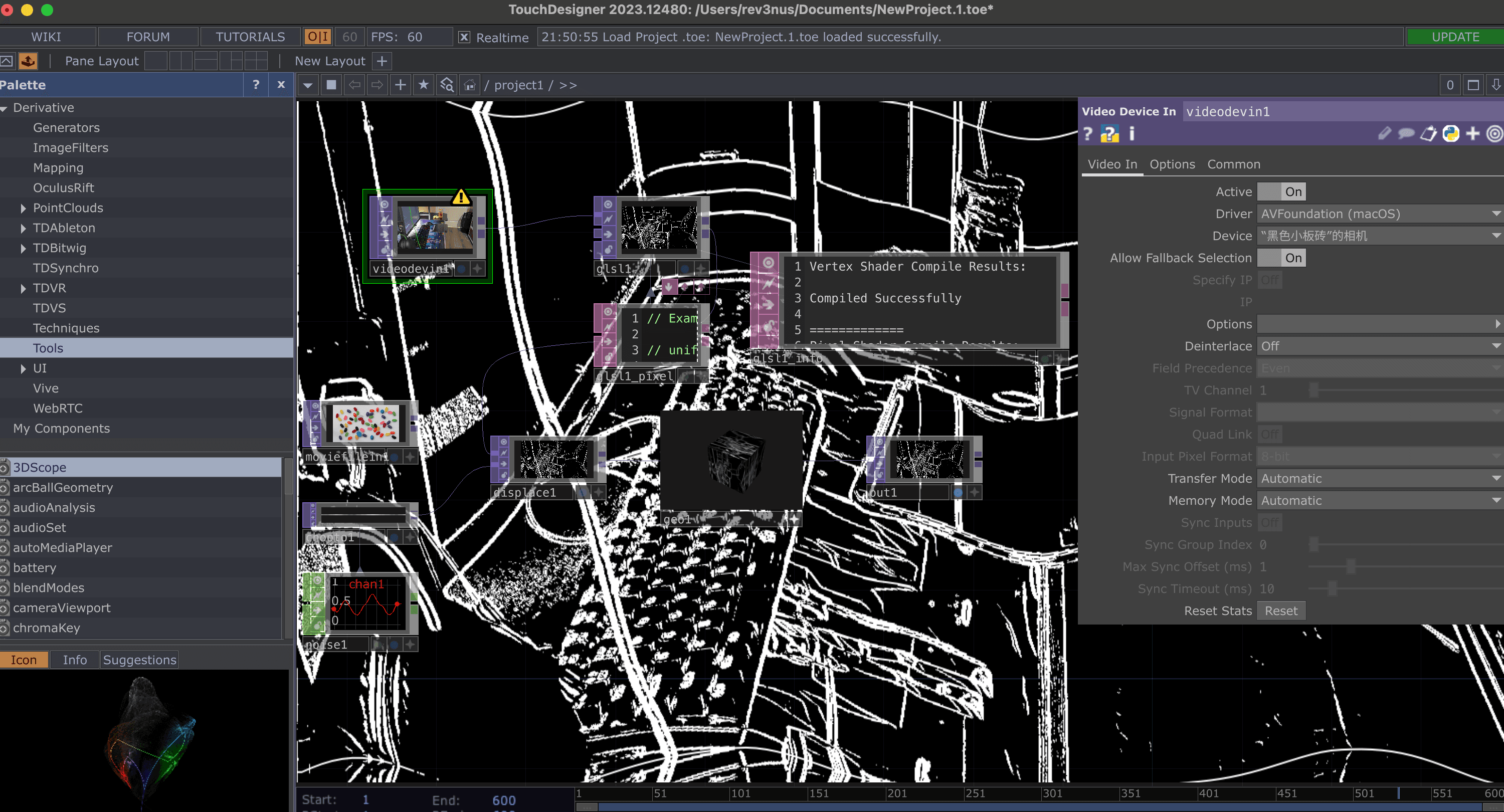
Task: Toggle the Active parameter switch
Action: (x=1281, y=191)
